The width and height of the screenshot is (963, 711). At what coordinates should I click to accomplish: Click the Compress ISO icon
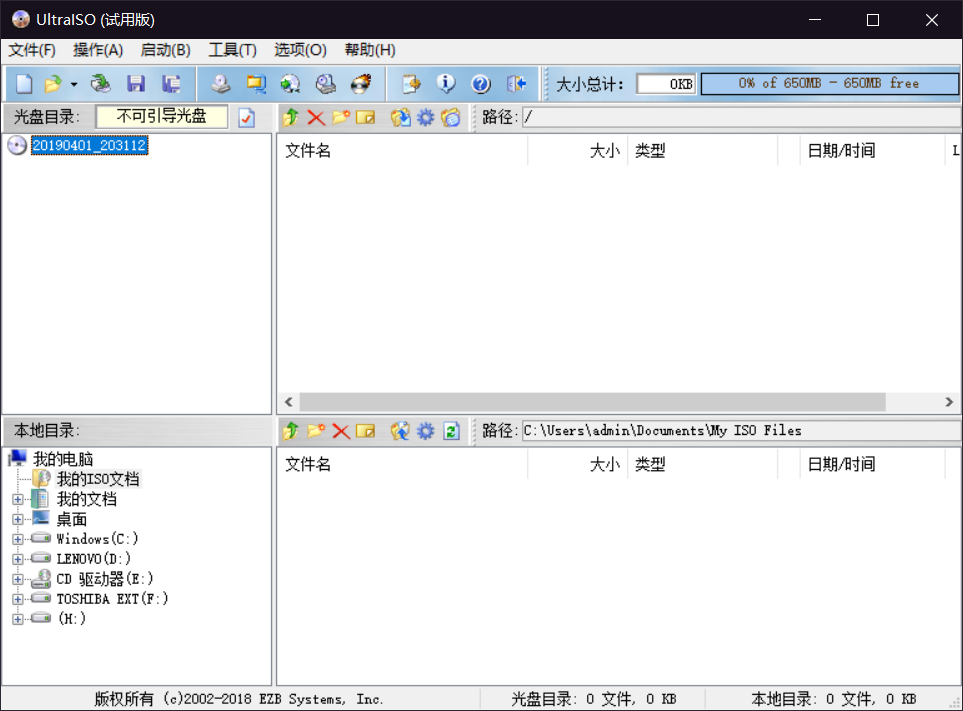click(255, 84)
